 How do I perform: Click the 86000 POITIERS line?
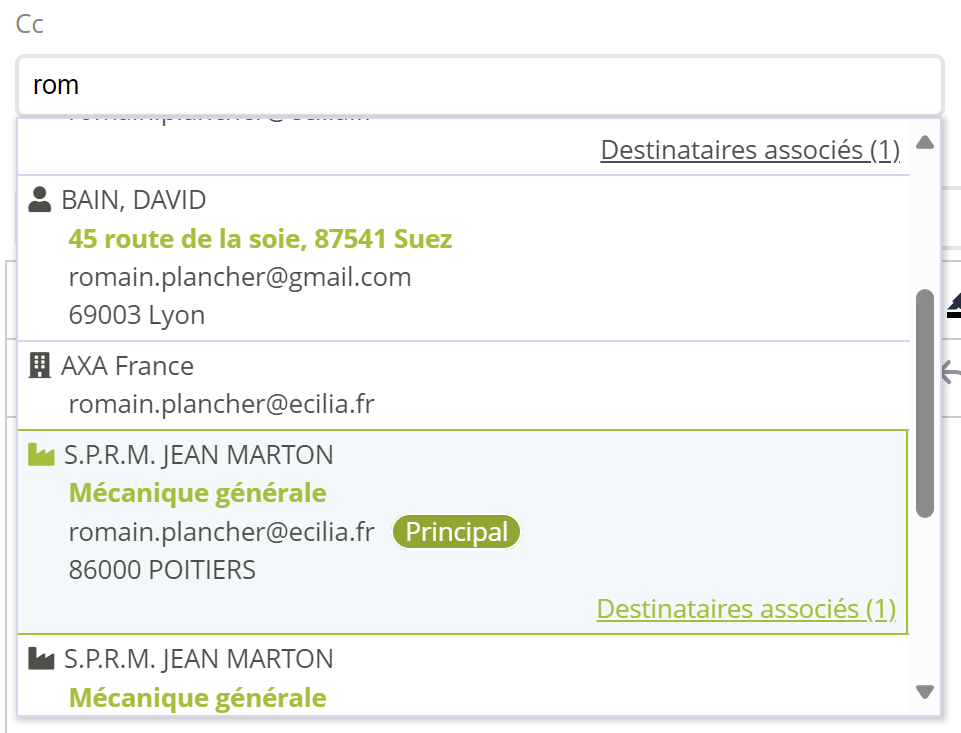coord(162,570)
